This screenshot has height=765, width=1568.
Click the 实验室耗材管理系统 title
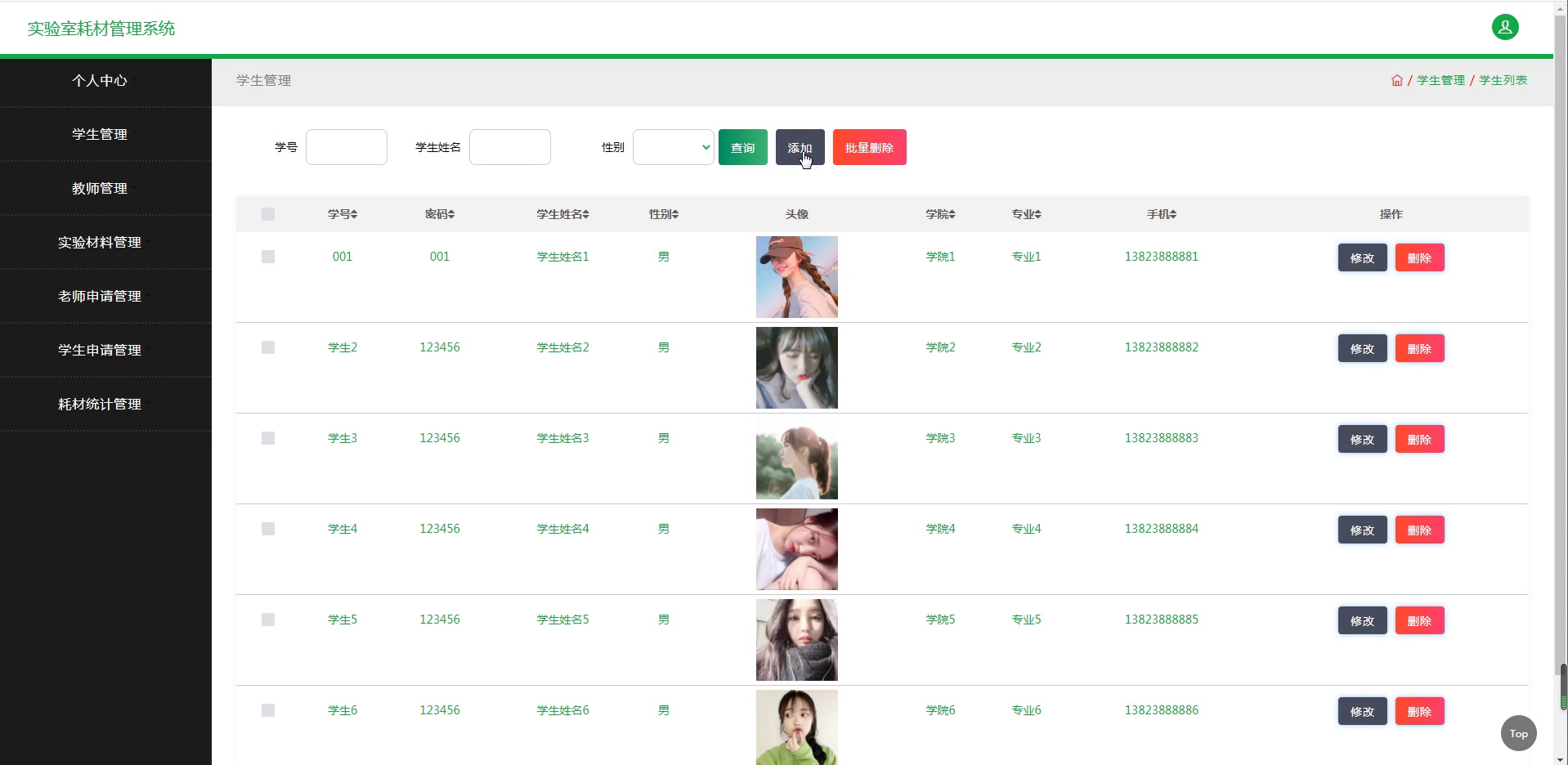pos(101,29)
